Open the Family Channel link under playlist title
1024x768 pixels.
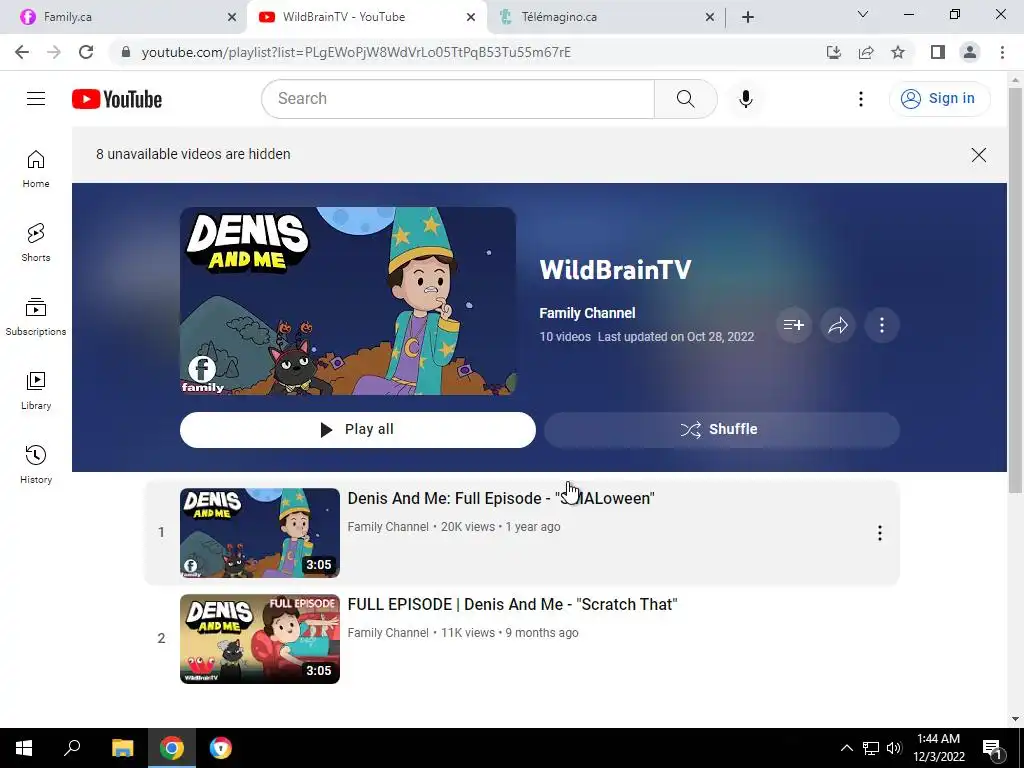point(587,313)
